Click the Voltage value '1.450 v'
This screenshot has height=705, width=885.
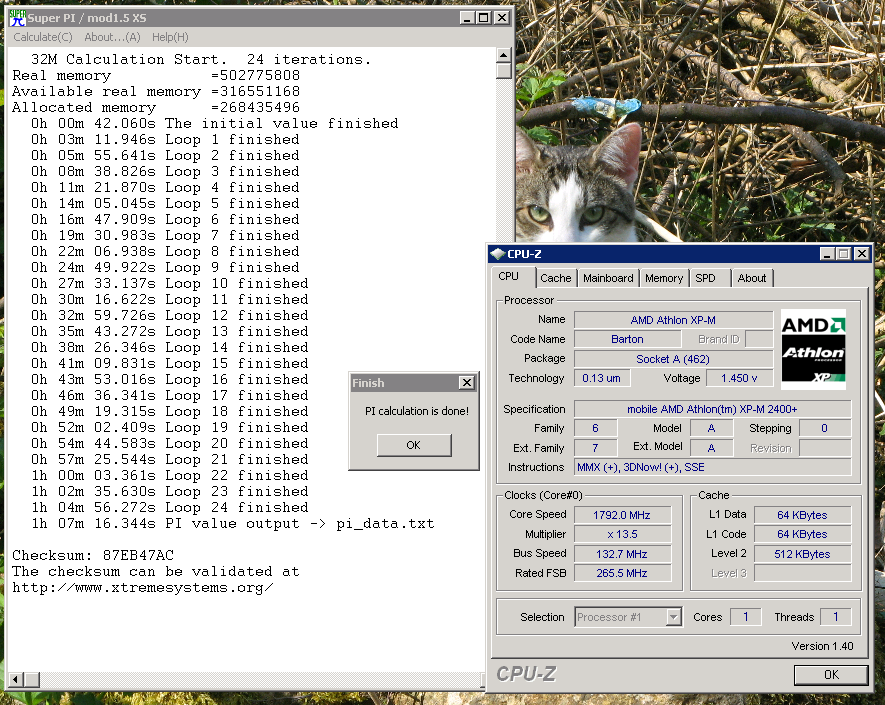click(739, 378)
